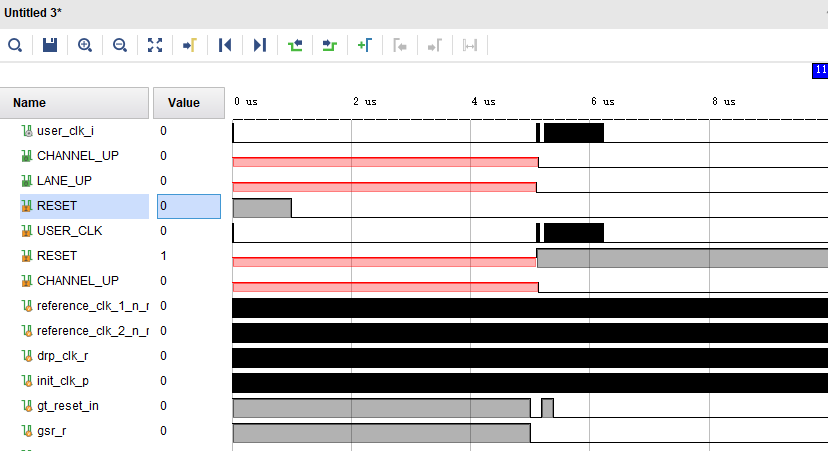Click the Name column header

74,103
